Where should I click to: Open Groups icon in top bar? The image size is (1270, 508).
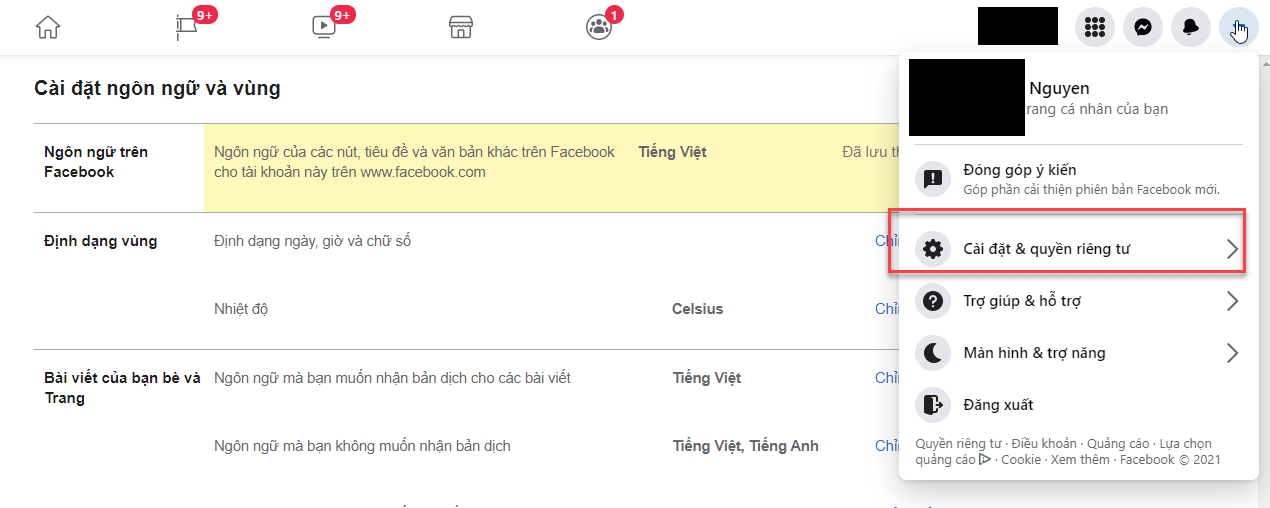pos(598,27)
